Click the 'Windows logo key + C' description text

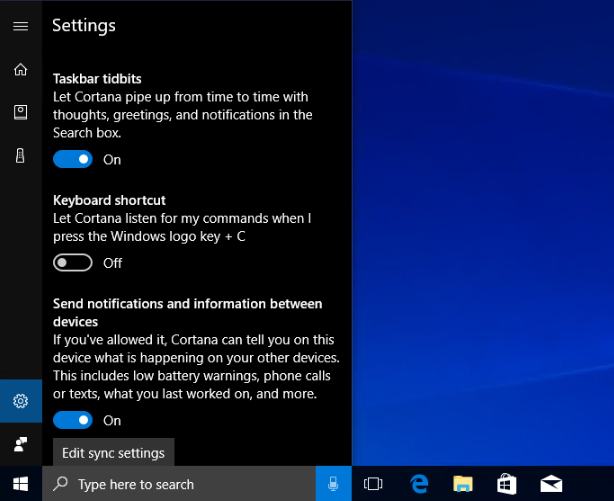click(x=178, y=237)
